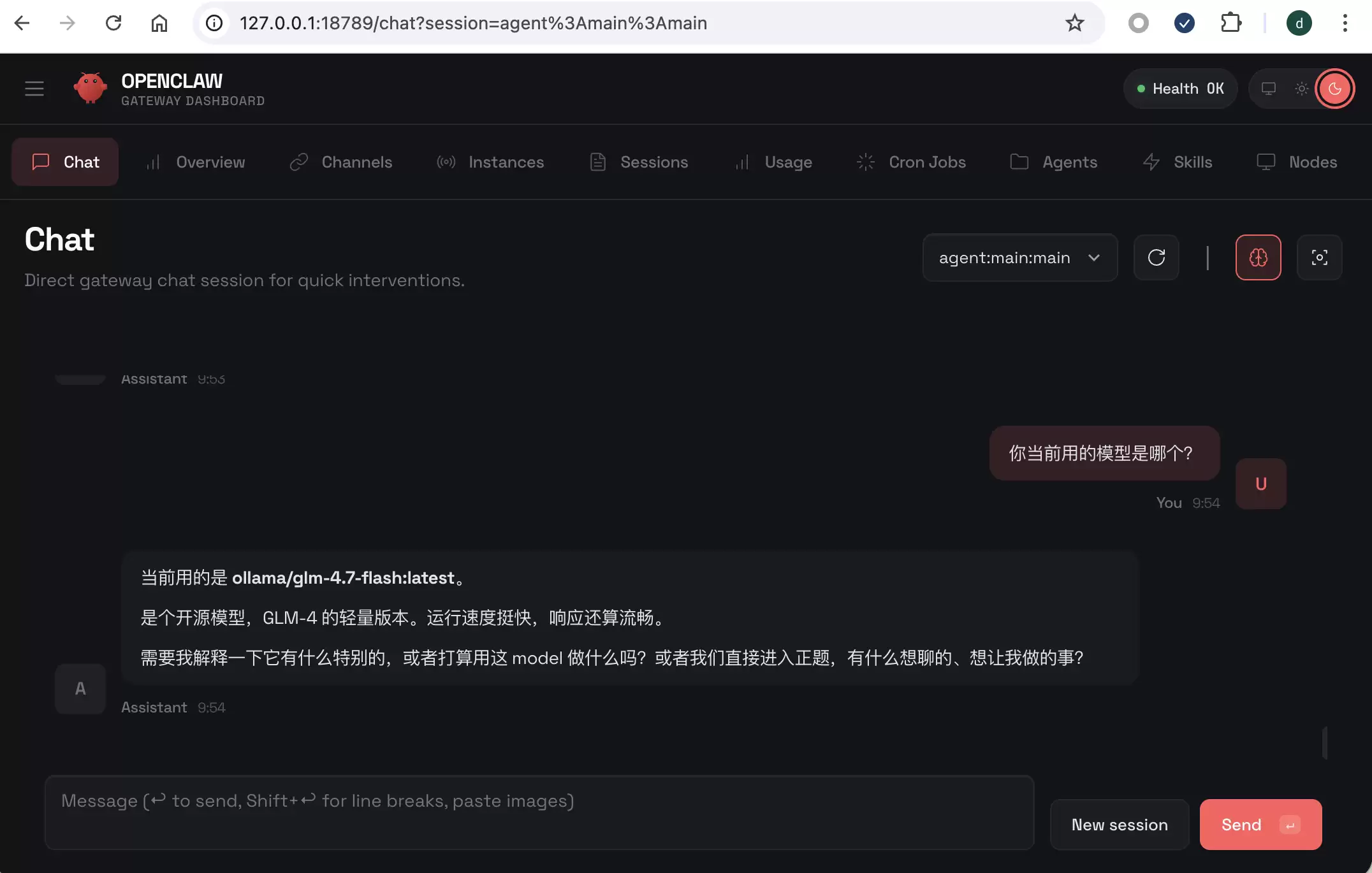
Task: Click the OpenClaw robot logo
Action: pyautogui.click(x=91, y=88)
